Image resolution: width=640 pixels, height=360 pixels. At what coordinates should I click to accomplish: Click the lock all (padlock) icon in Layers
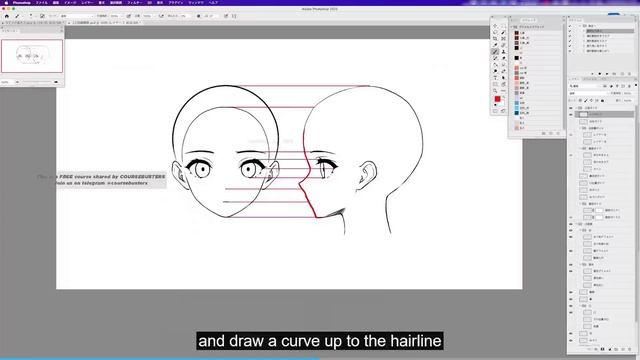602,100
